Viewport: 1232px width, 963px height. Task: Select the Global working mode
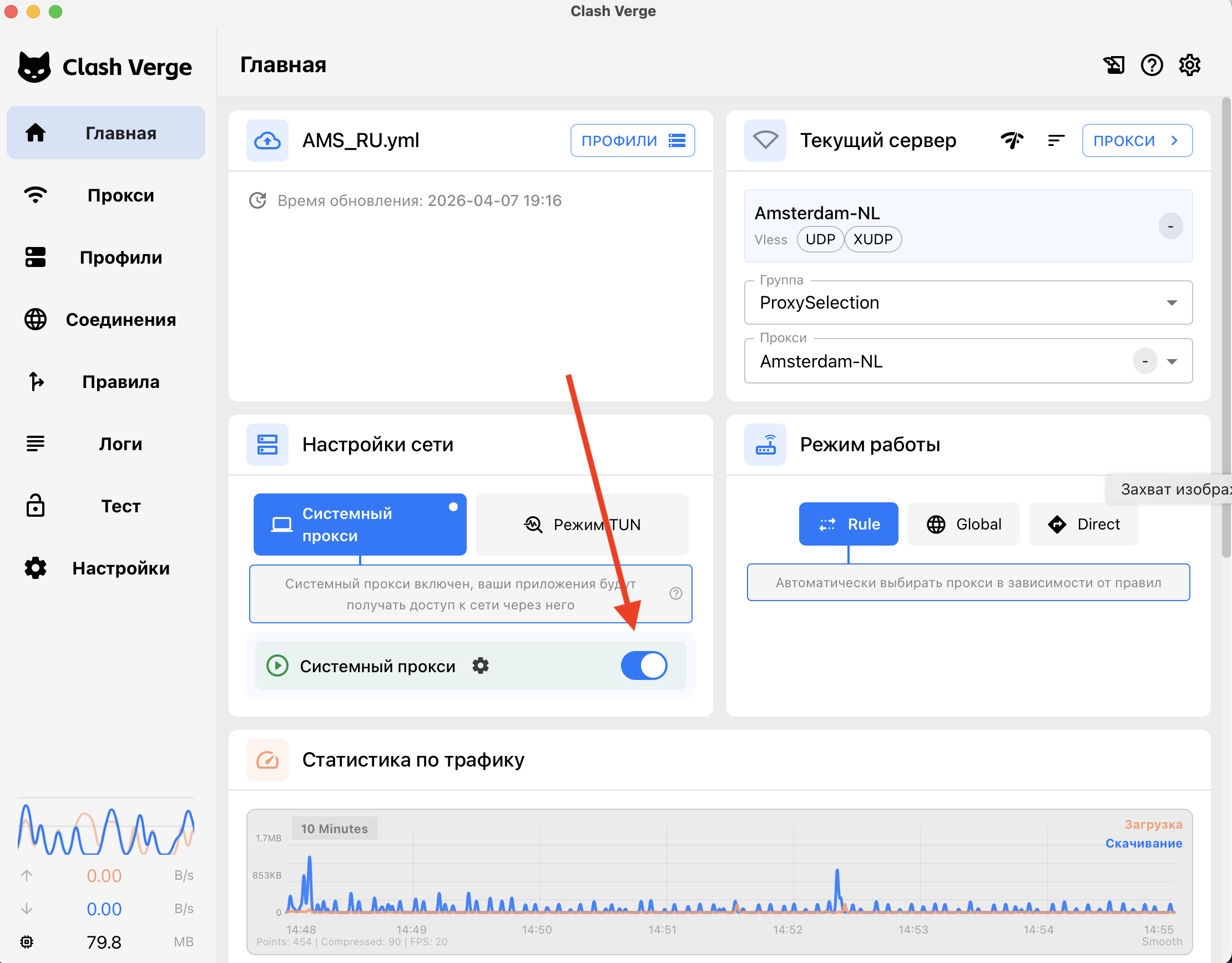[963, 524]
